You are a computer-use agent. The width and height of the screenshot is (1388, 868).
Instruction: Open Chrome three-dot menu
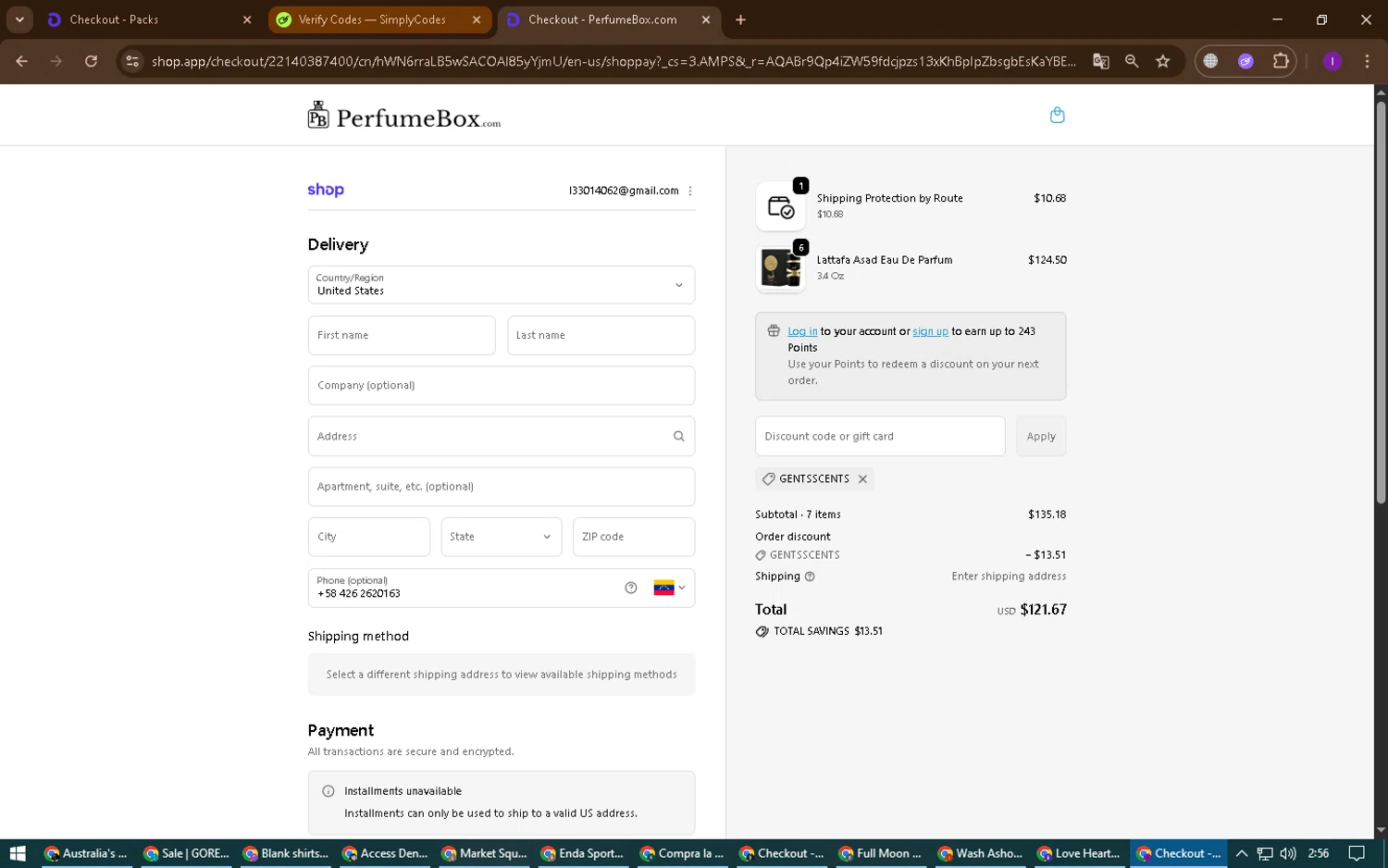click(x=1367, y=61)
